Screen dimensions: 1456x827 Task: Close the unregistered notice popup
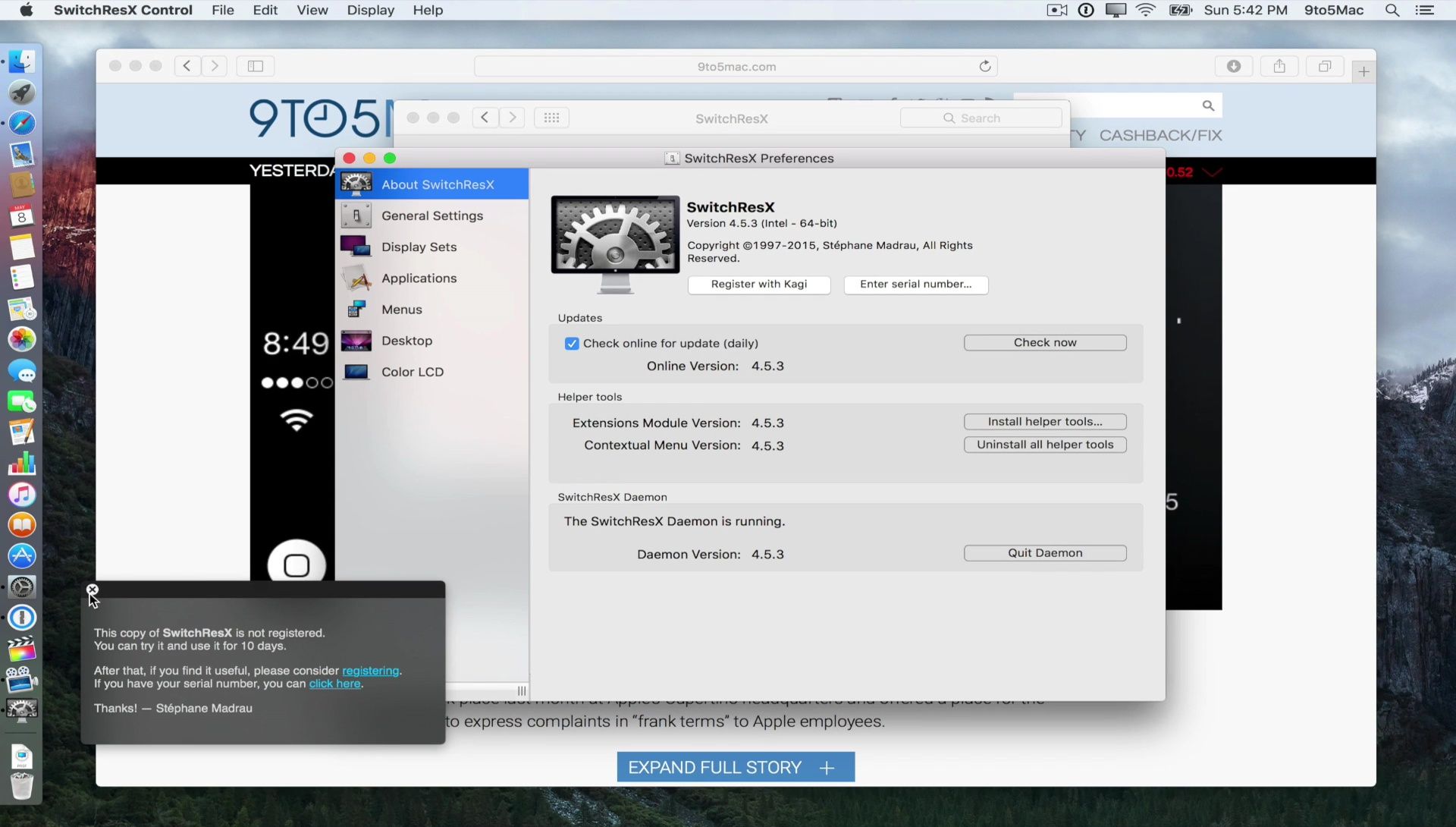93,590
